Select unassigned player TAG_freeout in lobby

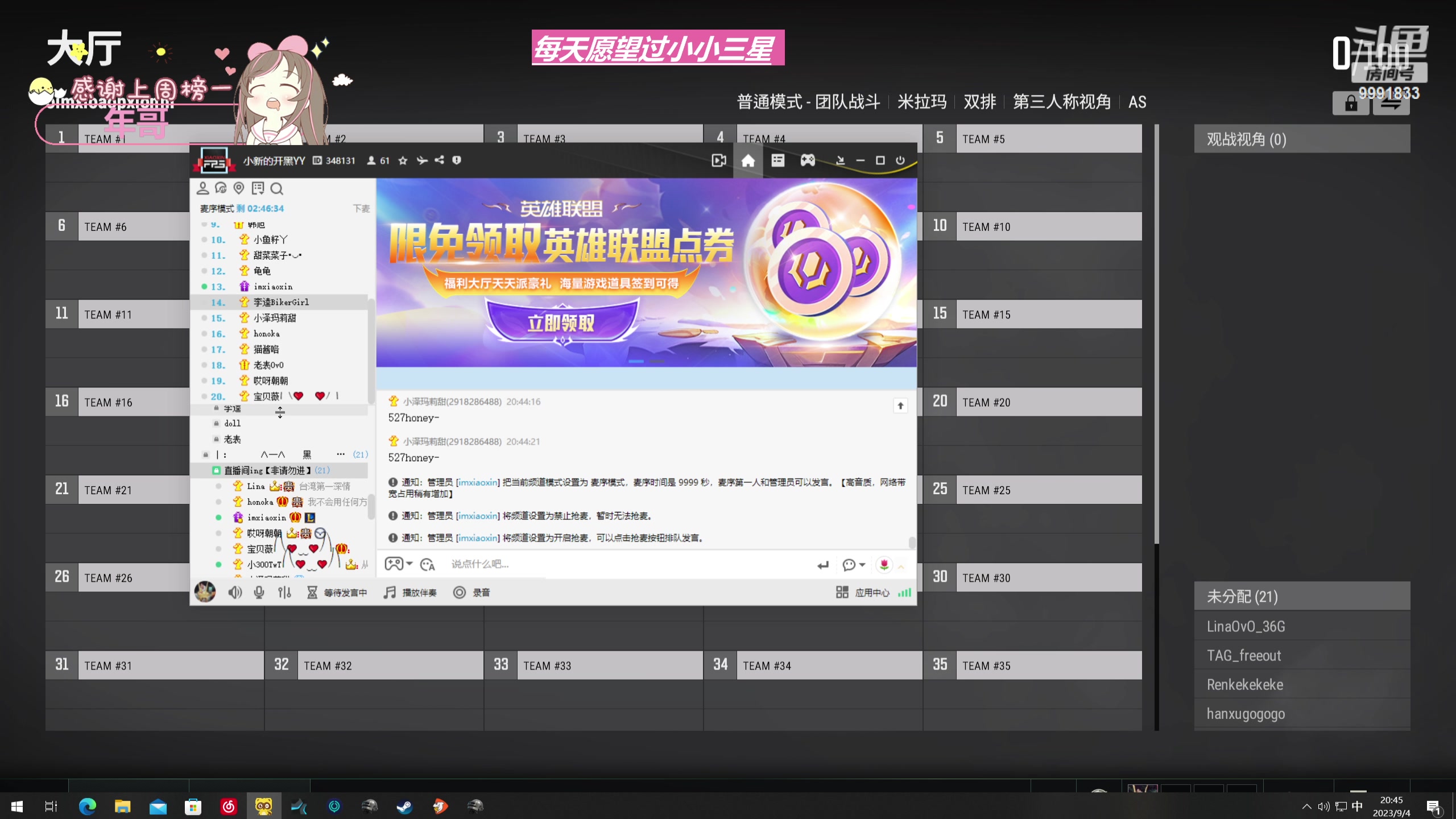click(x=1302, y=655)
